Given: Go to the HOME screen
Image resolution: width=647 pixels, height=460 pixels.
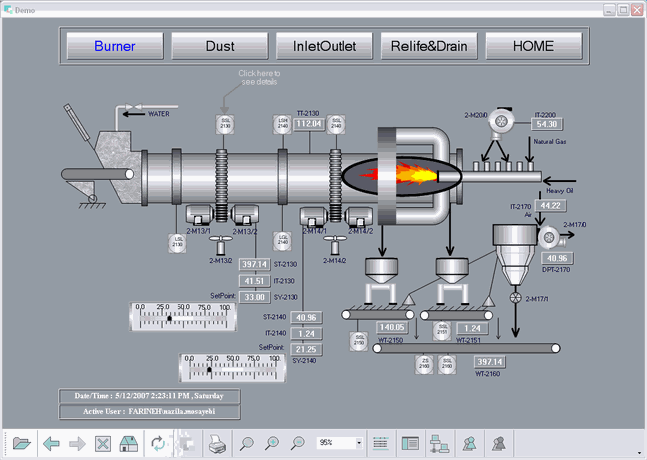Looking at the screenshot, I should 534,46.
